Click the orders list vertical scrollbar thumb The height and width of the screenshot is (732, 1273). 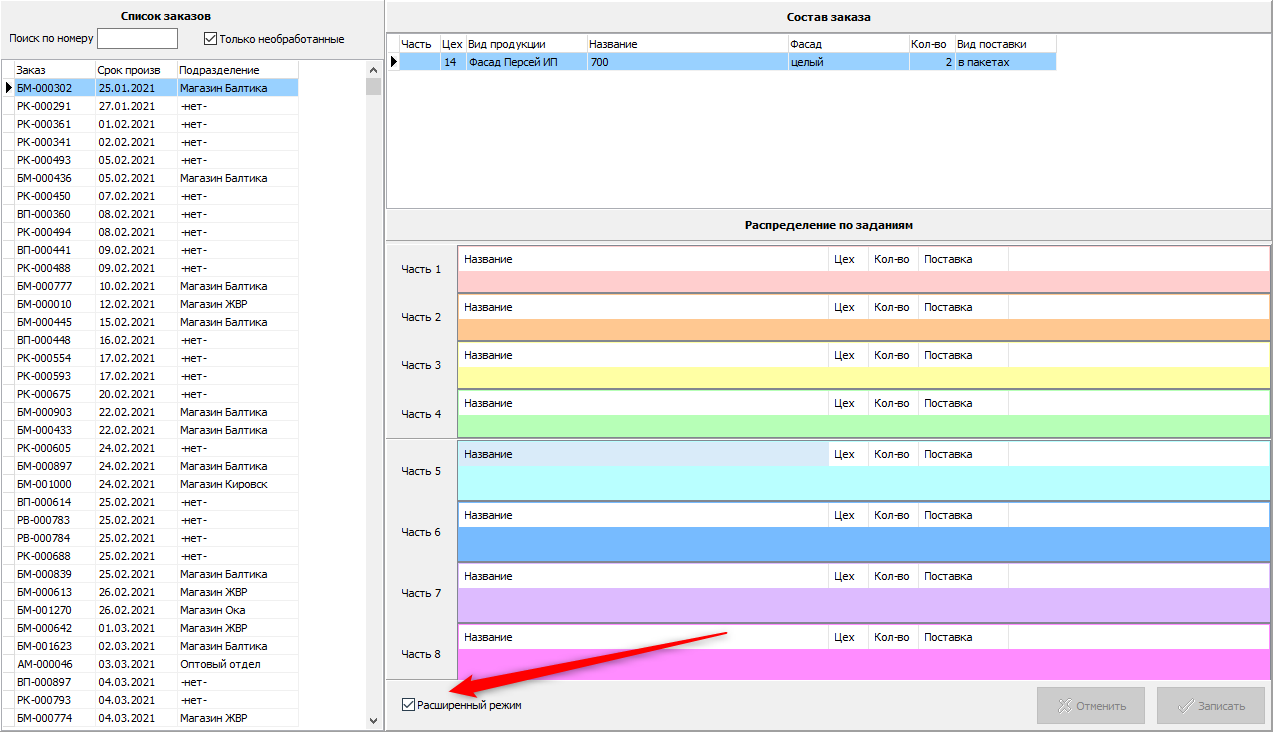[374, 86]
